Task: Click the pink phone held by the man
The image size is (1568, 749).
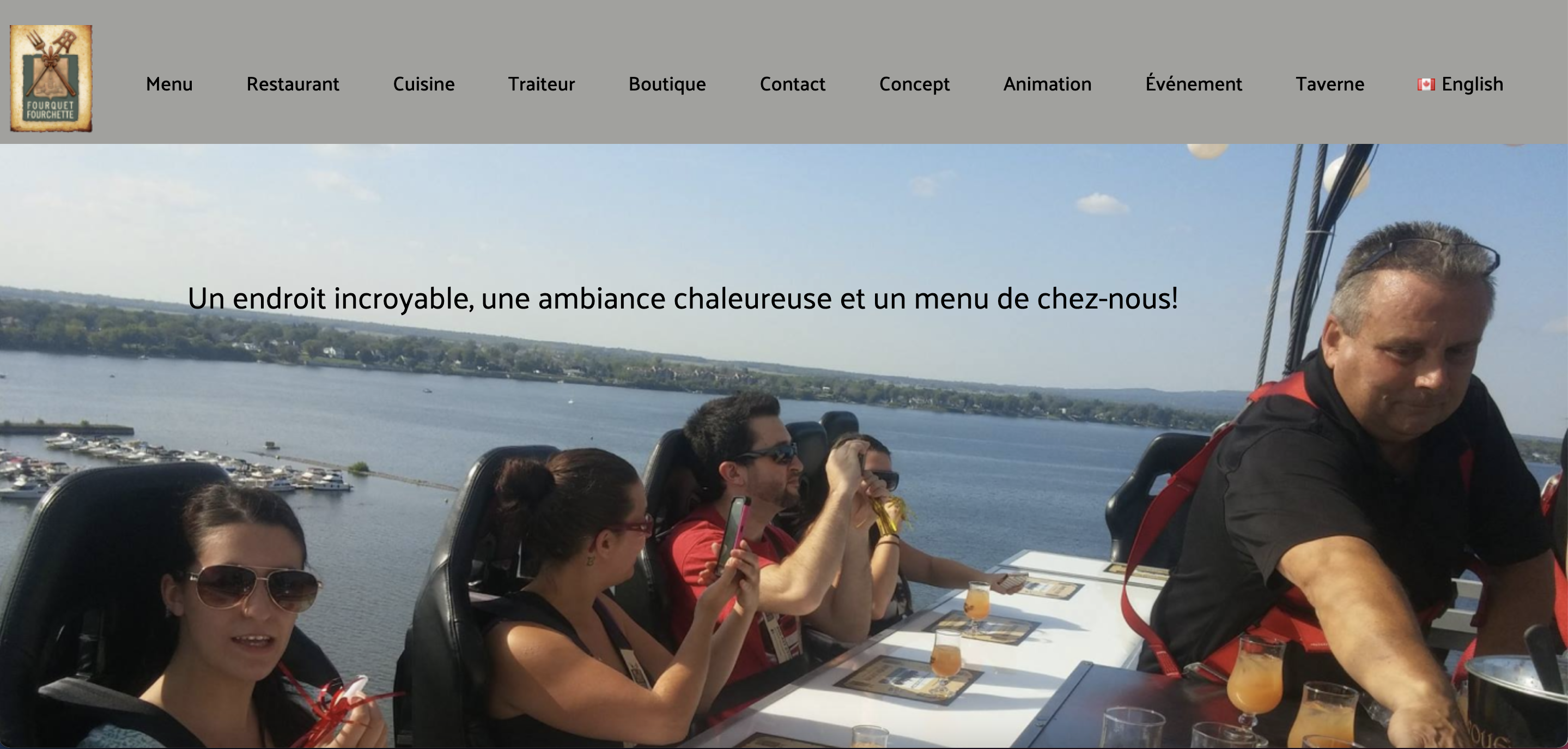Action: [733, 534]
